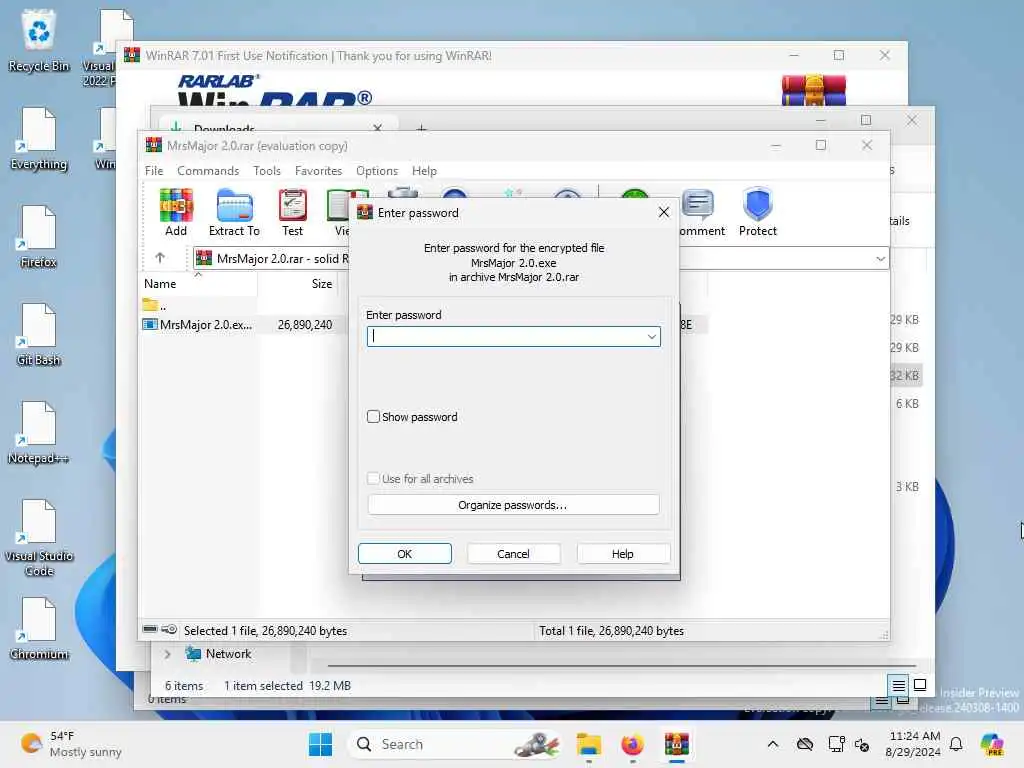The height and width of the screenshot is (768, 1024).
Task: Click the Network item in Explorer sidebar
Action: pyautogui.click(x=228, y=654)
